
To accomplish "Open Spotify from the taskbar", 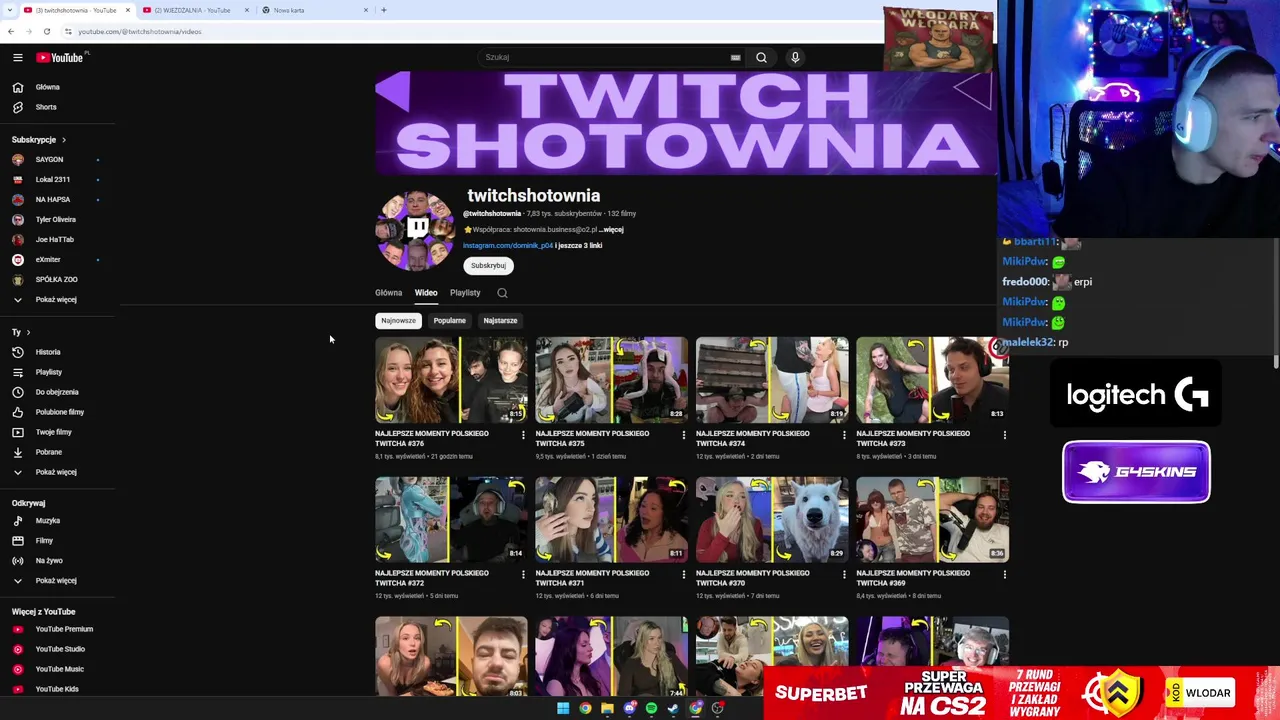I will (651, 708).
